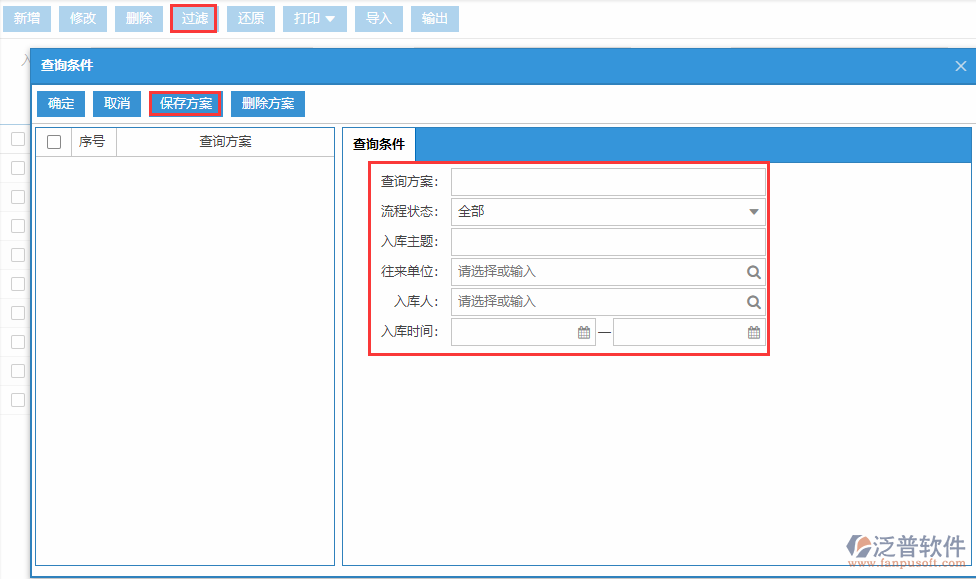Open the 过滤 filter dialog
976x579 pixels.
[193, 18]
